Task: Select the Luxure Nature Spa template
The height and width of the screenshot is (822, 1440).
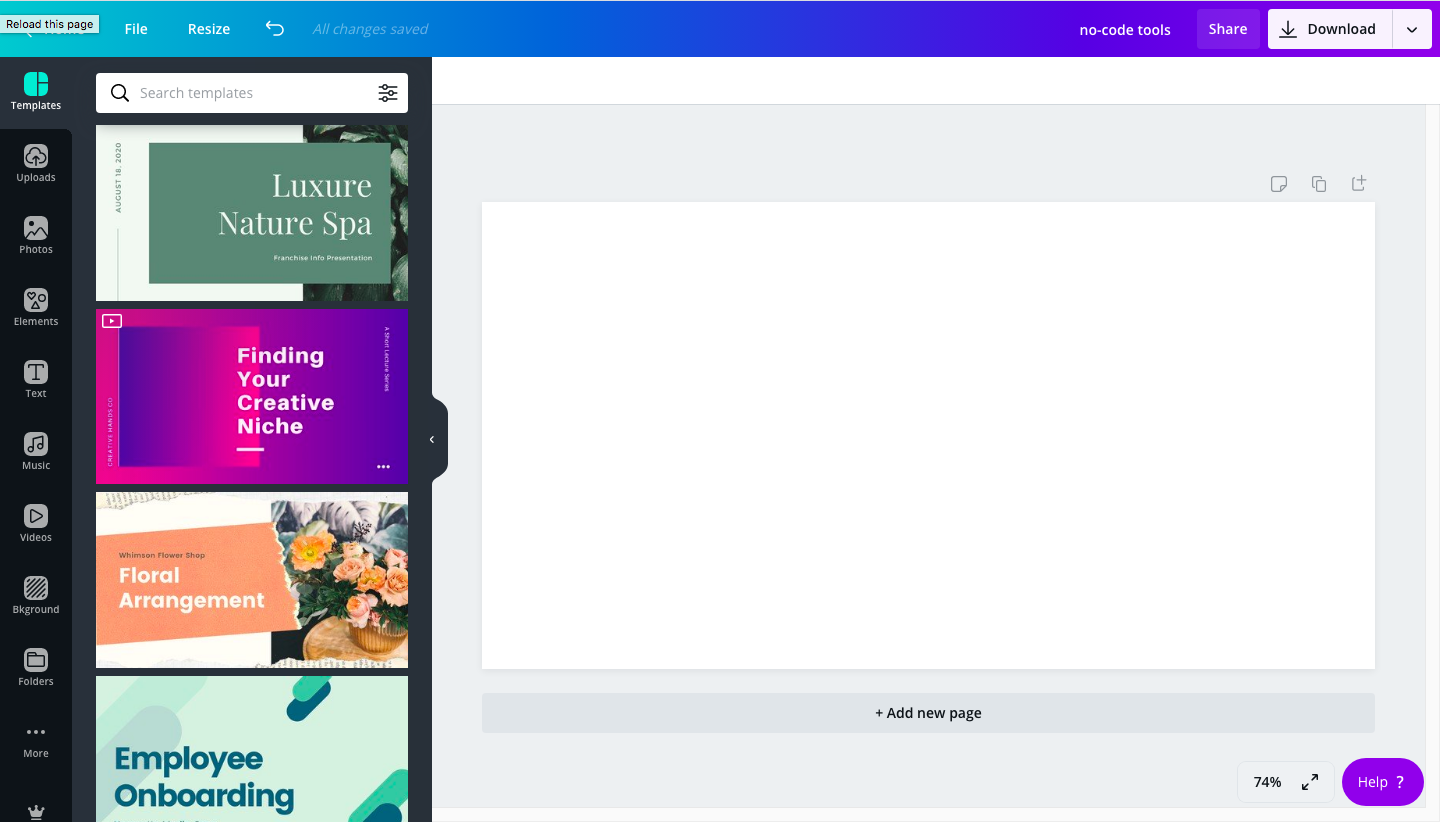Action: click(252, 213)
